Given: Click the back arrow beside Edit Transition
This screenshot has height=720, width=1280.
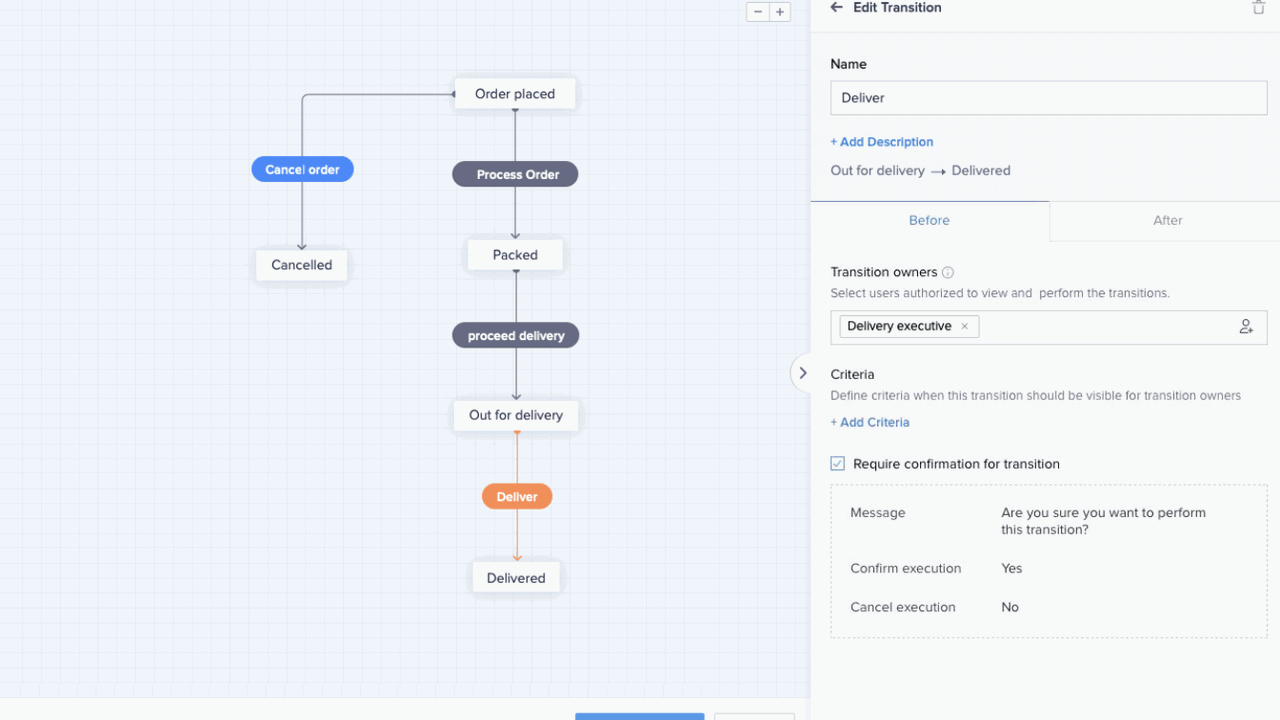Looking at the screenshot, I should pos(837,8).
